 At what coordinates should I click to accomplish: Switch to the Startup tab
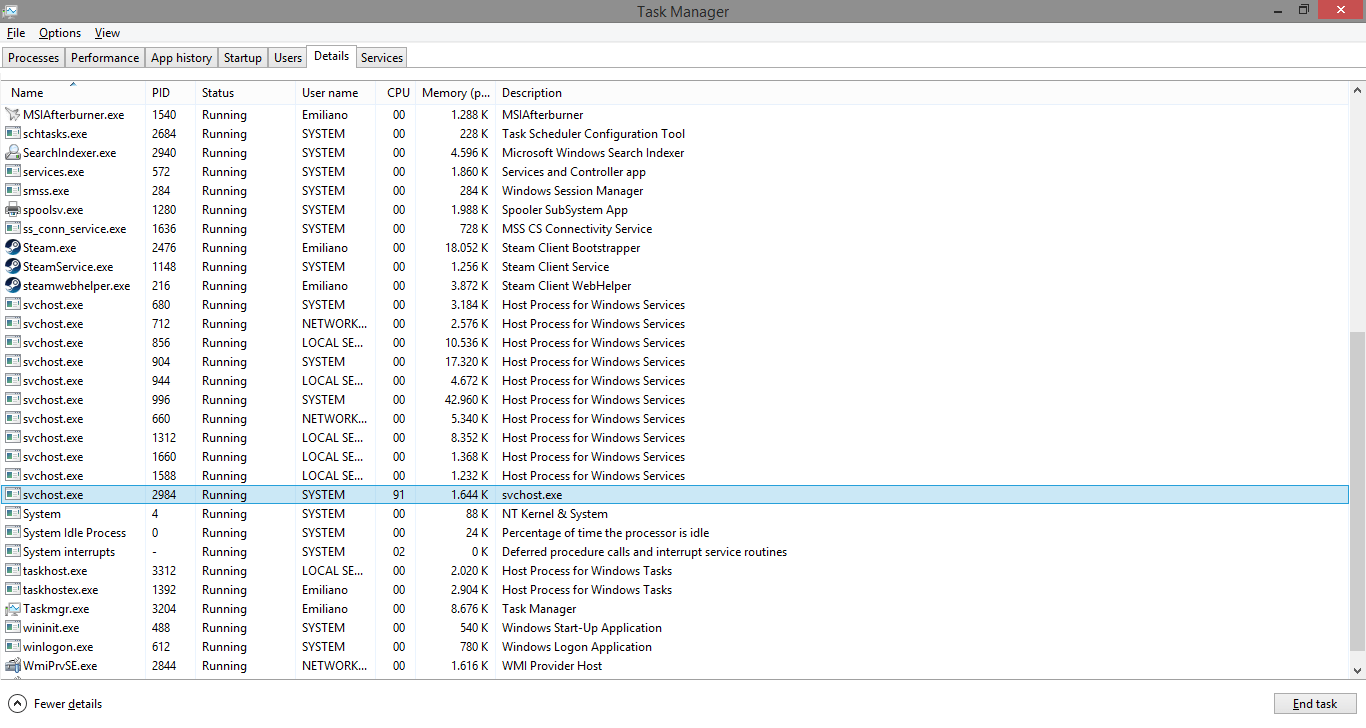[x=242, y=57]
